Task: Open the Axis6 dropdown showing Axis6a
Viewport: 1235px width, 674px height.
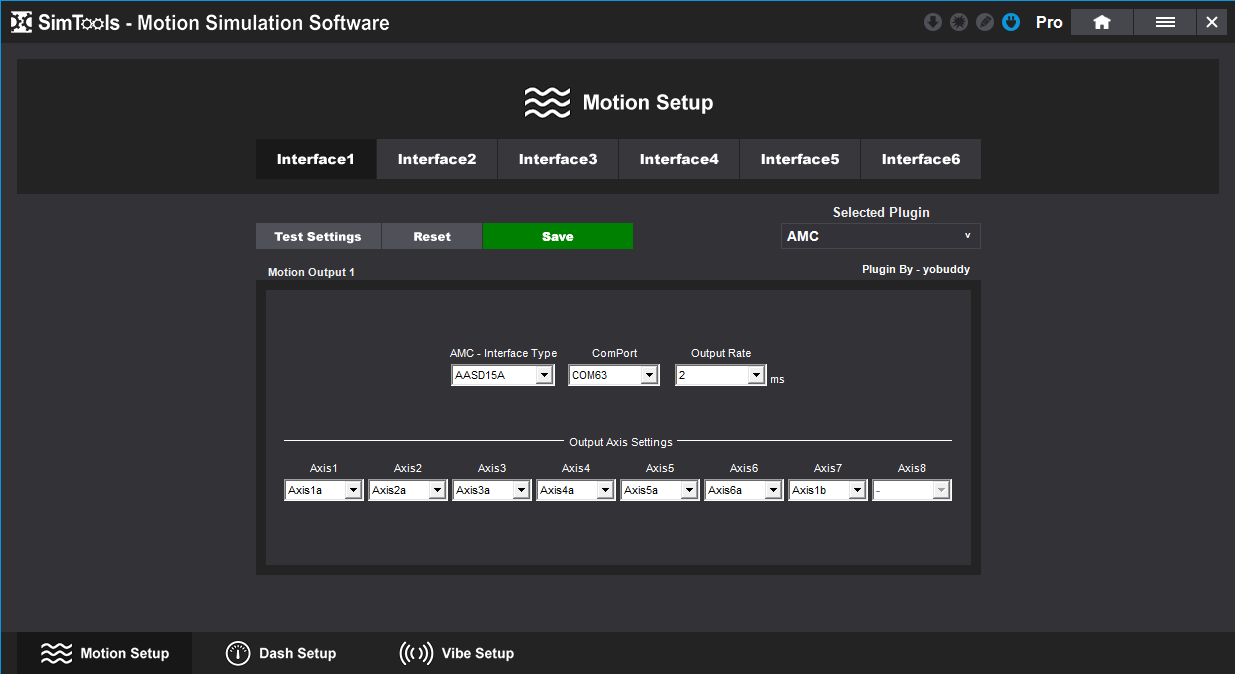Action: pos(744,490)
